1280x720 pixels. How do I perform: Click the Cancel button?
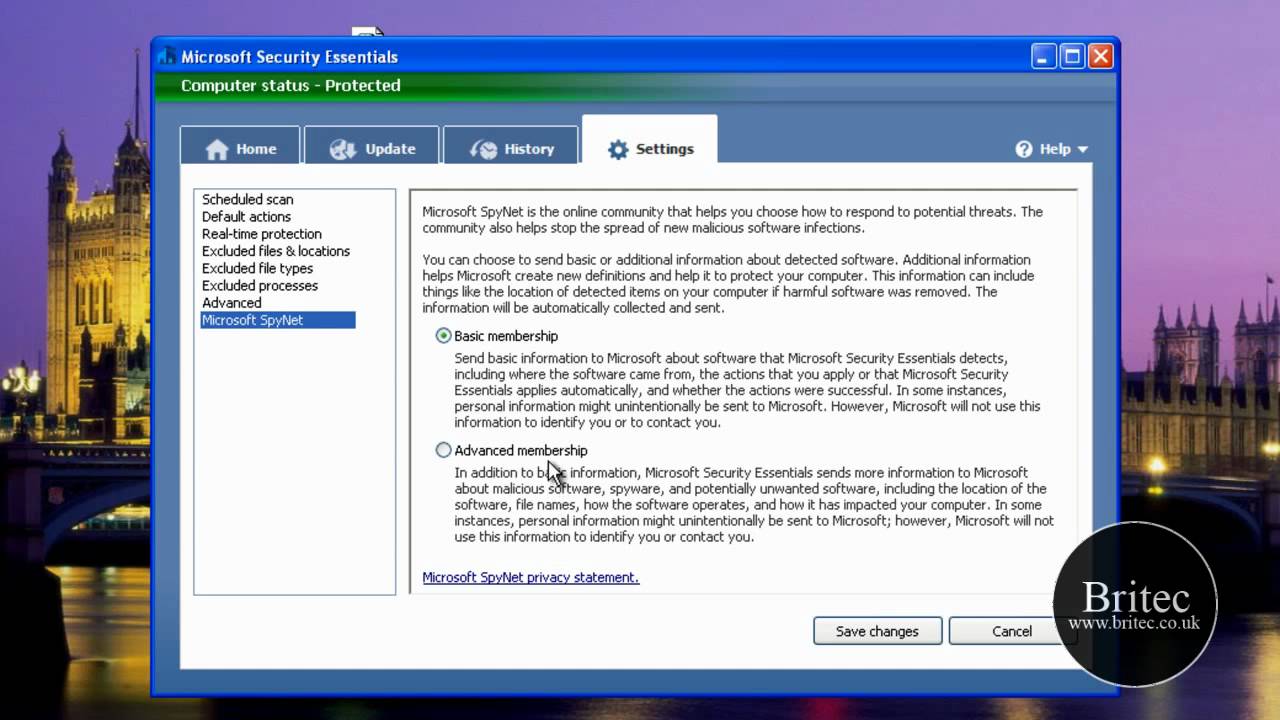coord(1011,631)
